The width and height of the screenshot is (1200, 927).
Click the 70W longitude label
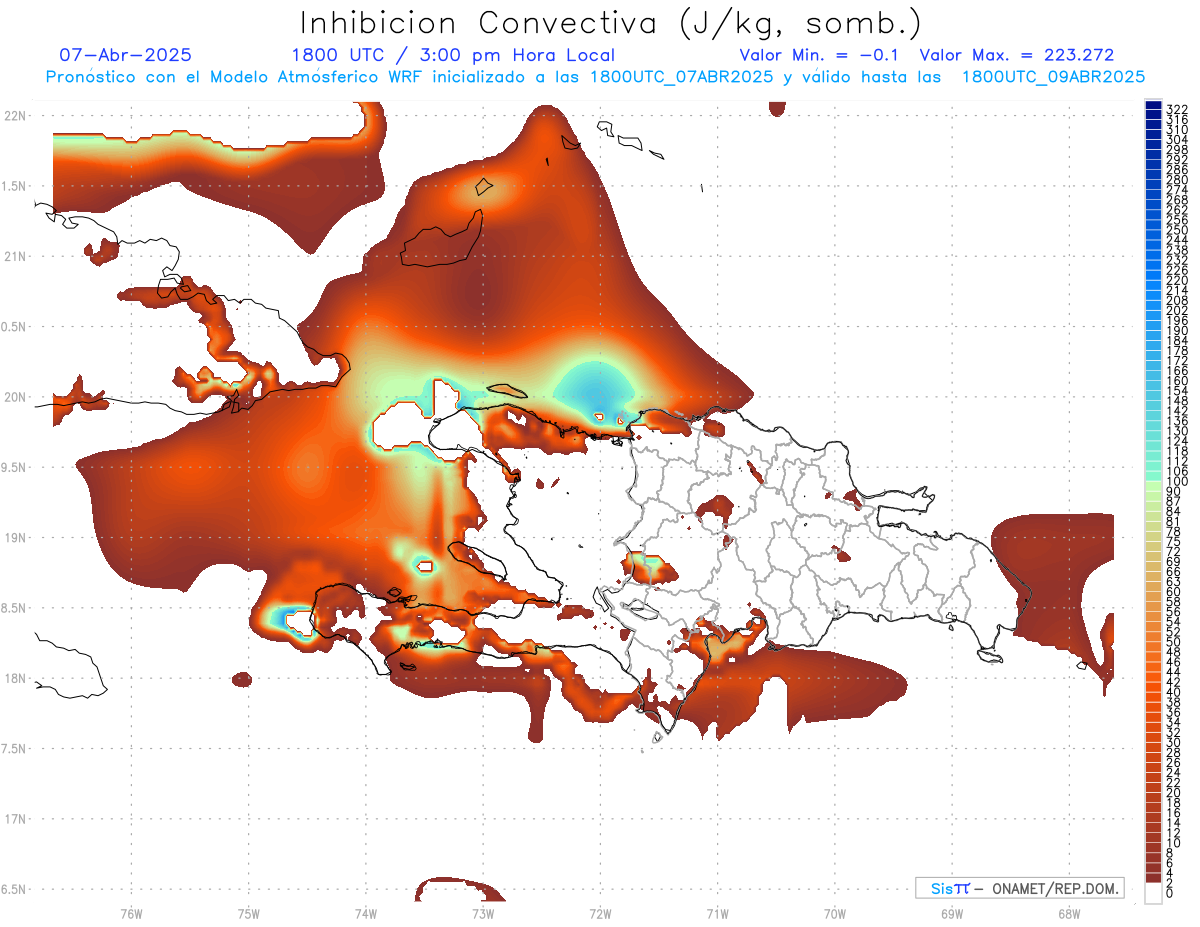coord(835,913)
